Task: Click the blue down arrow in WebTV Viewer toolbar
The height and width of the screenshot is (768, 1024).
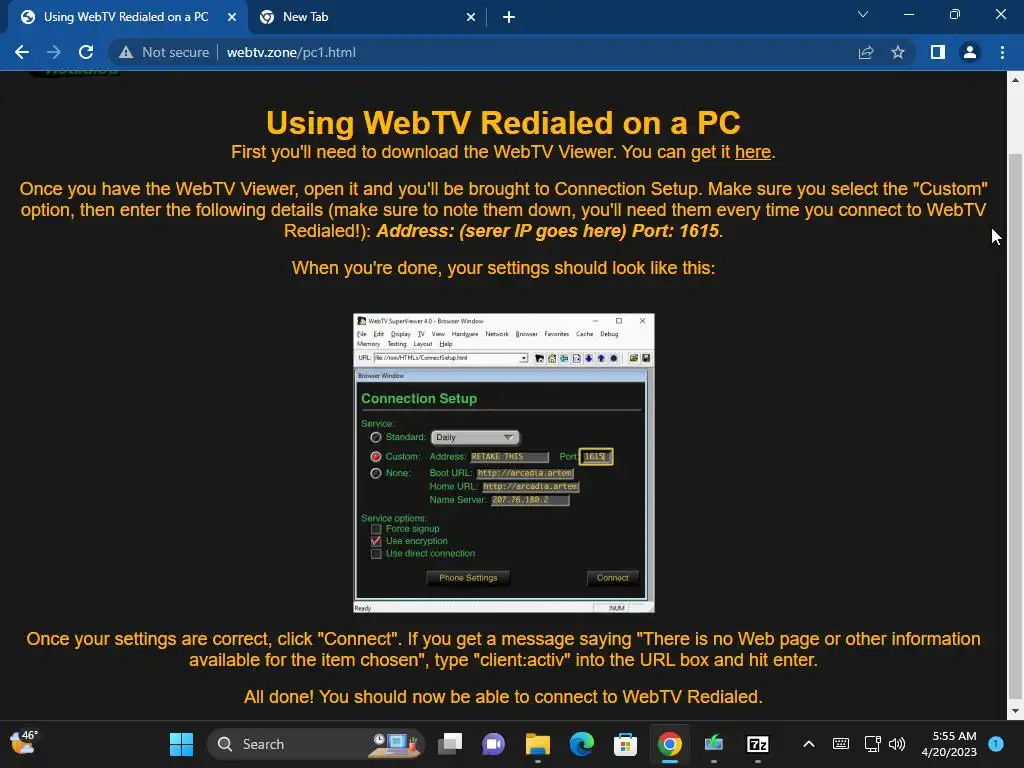Action: (x=588, y=358)
